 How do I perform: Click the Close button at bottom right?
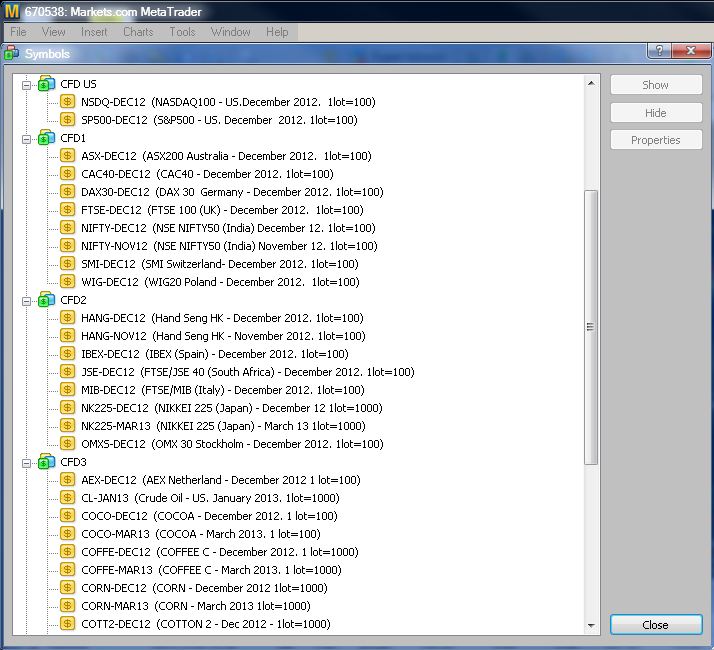[x=656, y=625]
